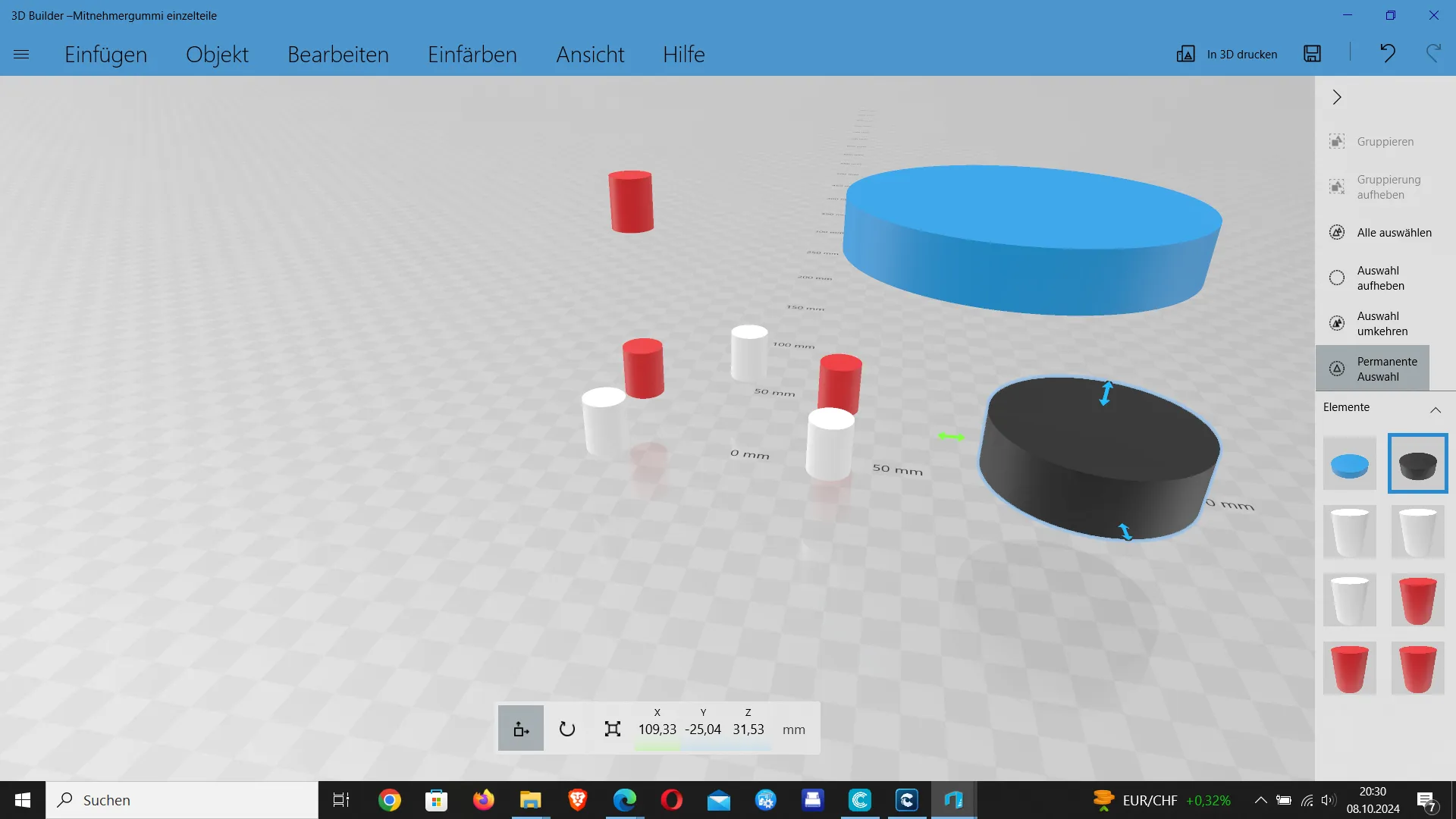This screenshot has height=819, width=1456.
Task: Open Chrome from the taskbar
Action: coord(390,800)
